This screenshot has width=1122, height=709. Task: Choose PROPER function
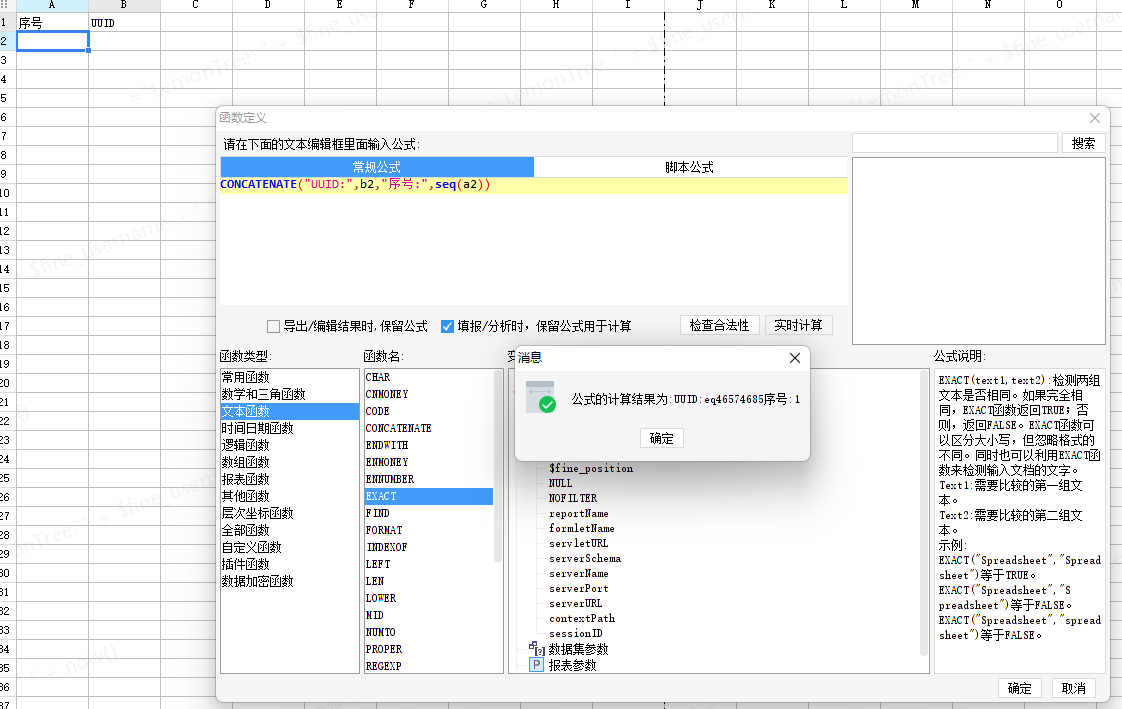[x=429, y=649]
